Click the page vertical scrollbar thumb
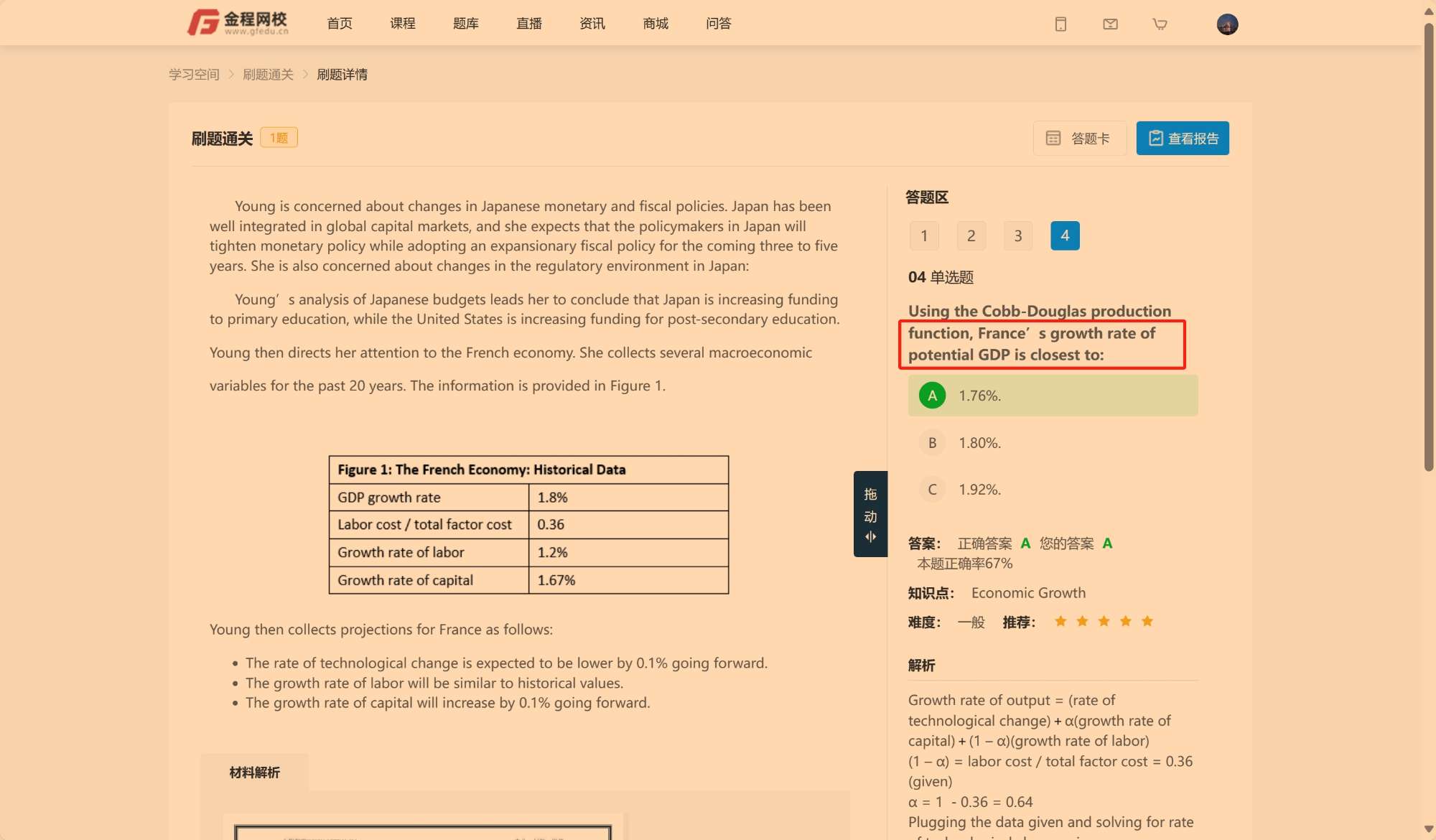1436x840 pixels. pyautogui.click(x=1429, y=246)
